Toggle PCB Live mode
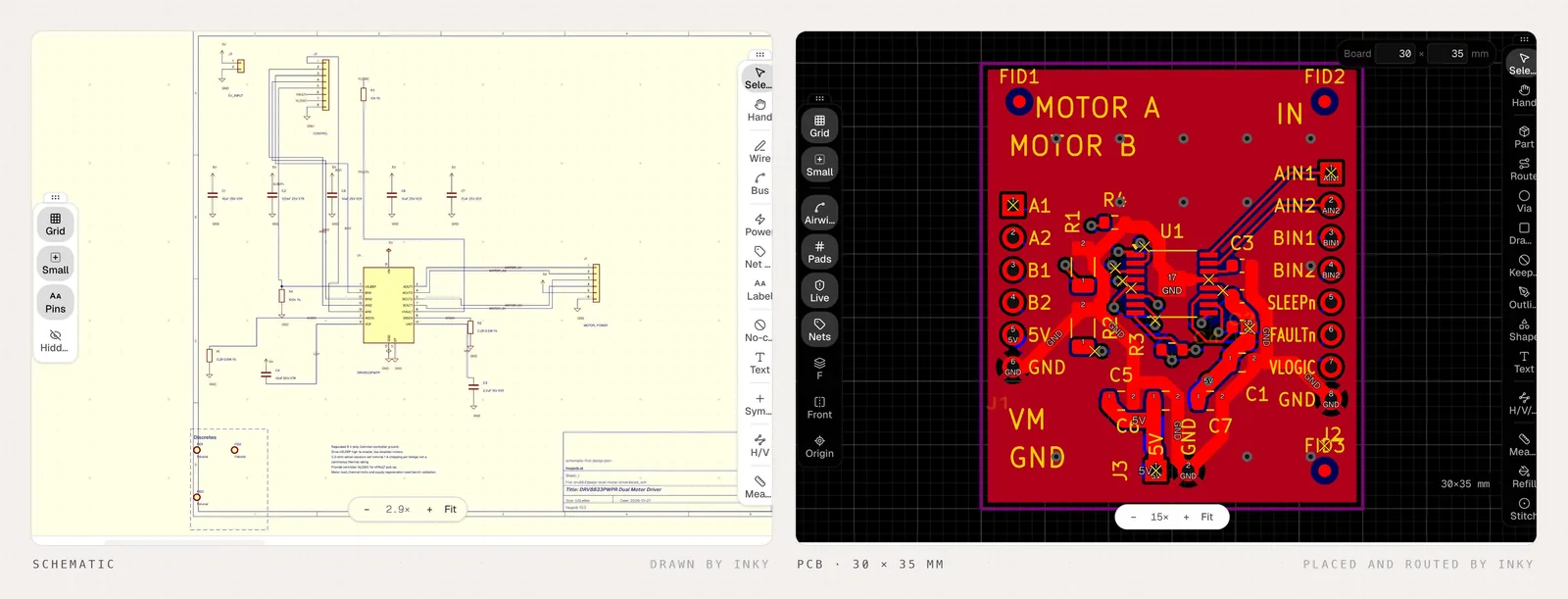1568x599 pixels. [x=819, y=291]
